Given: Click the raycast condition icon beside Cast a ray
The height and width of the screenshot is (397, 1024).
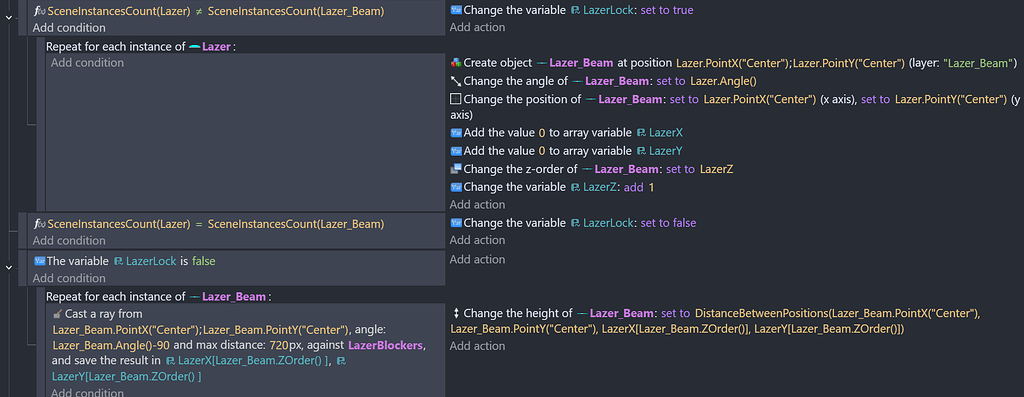Looking at the screenshot, I should coord(57,315).
